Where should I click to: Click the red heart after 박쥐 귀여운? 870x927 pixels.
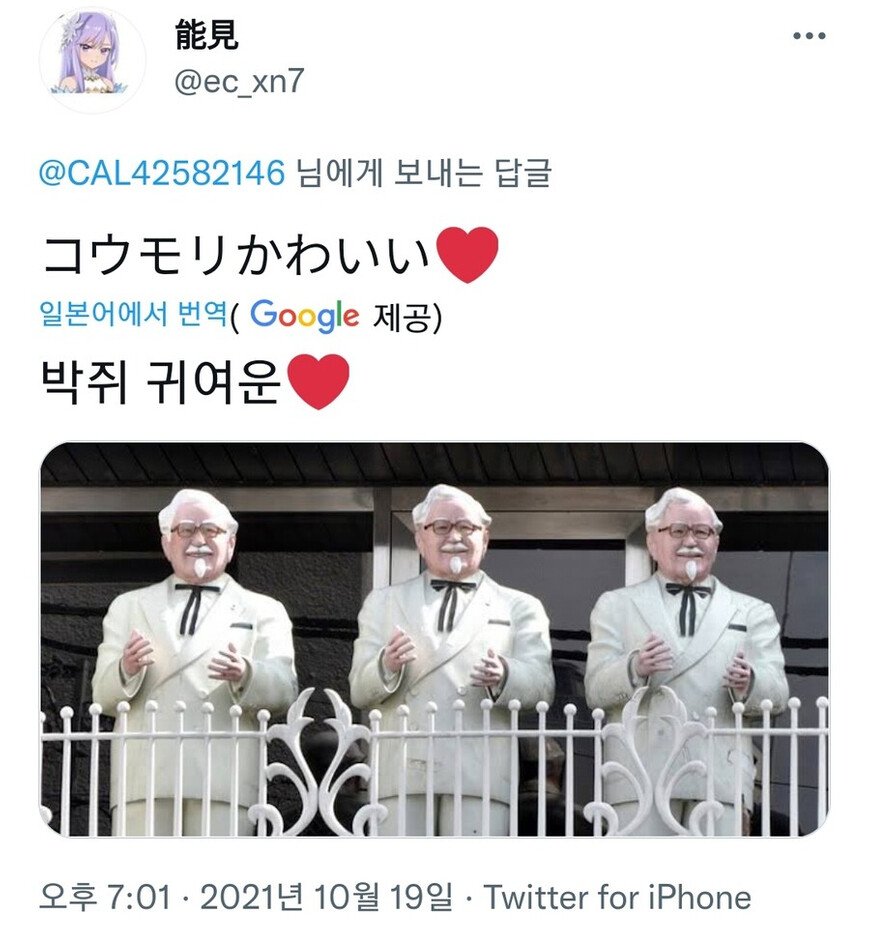pos(318,381)
